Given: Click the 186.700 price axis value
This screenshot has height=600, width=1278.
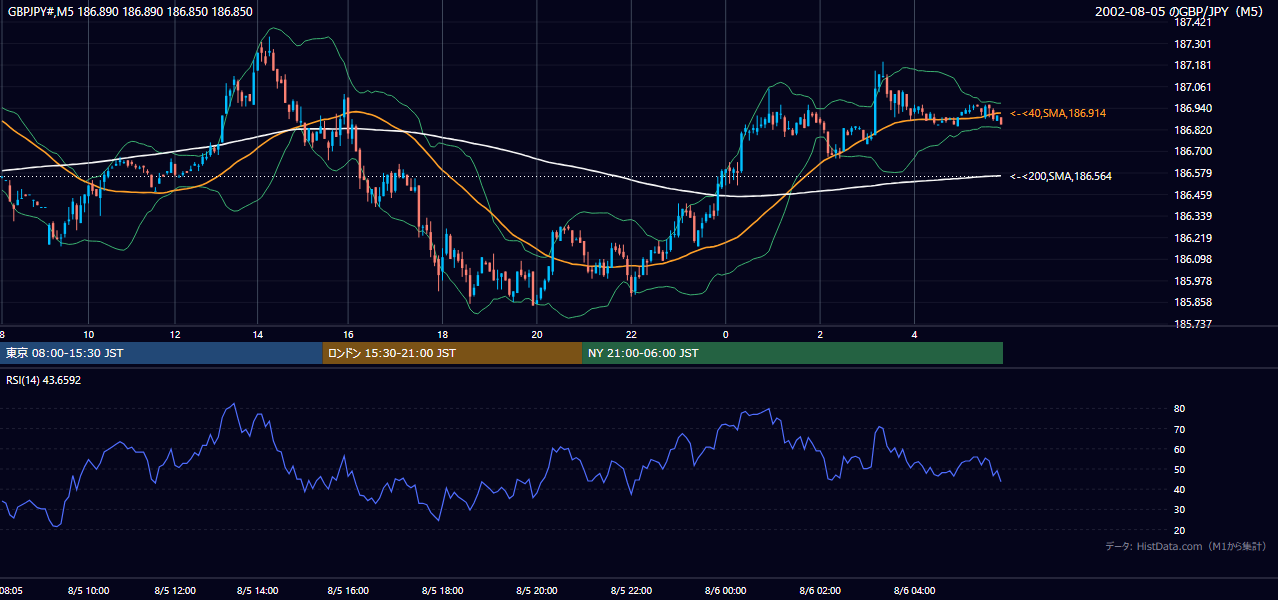Looking at the screenshot, I should [x=1193, y=151].
